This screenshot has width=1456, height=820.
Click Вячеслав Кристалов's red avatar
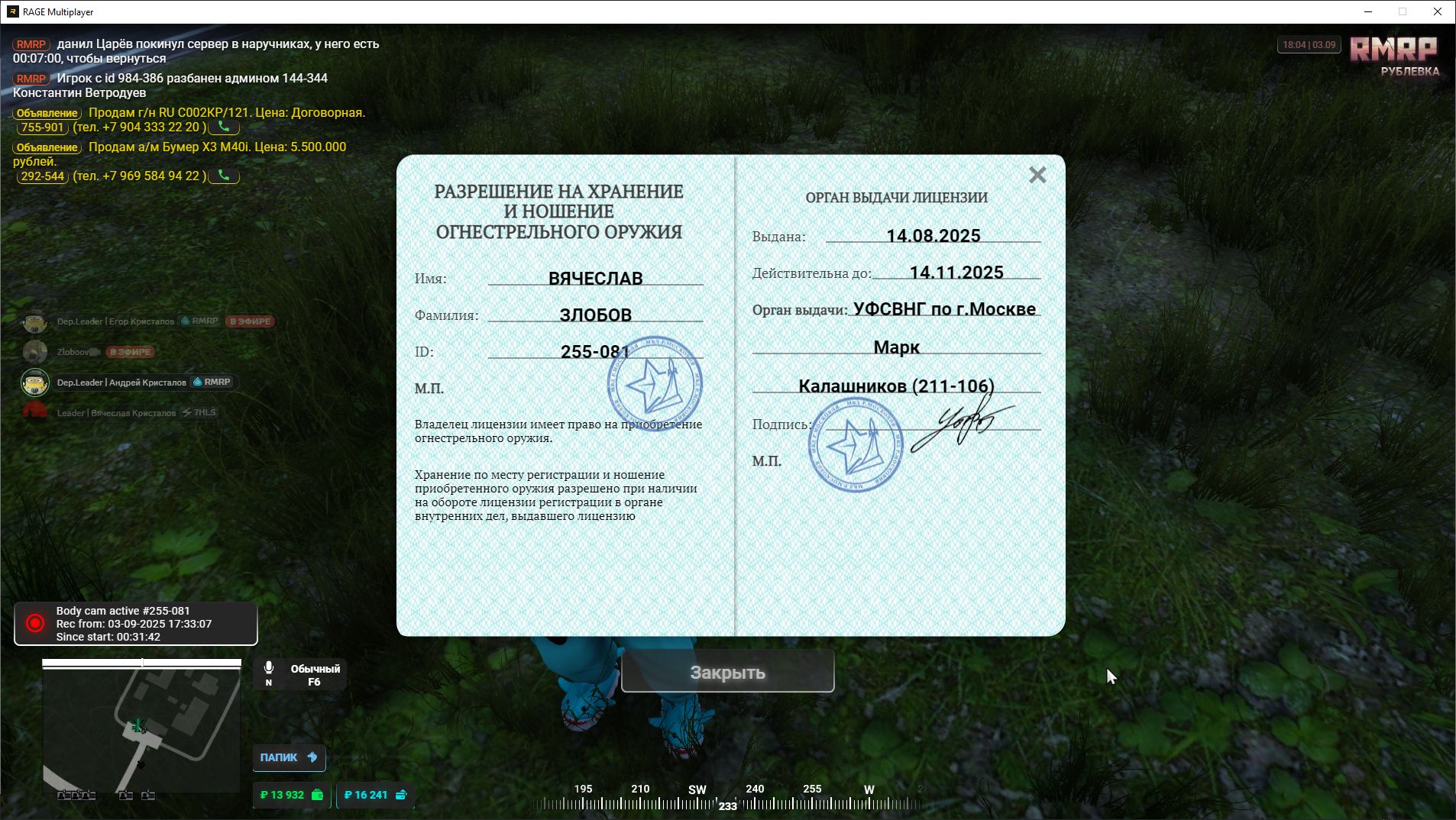[x=34, y=412]
